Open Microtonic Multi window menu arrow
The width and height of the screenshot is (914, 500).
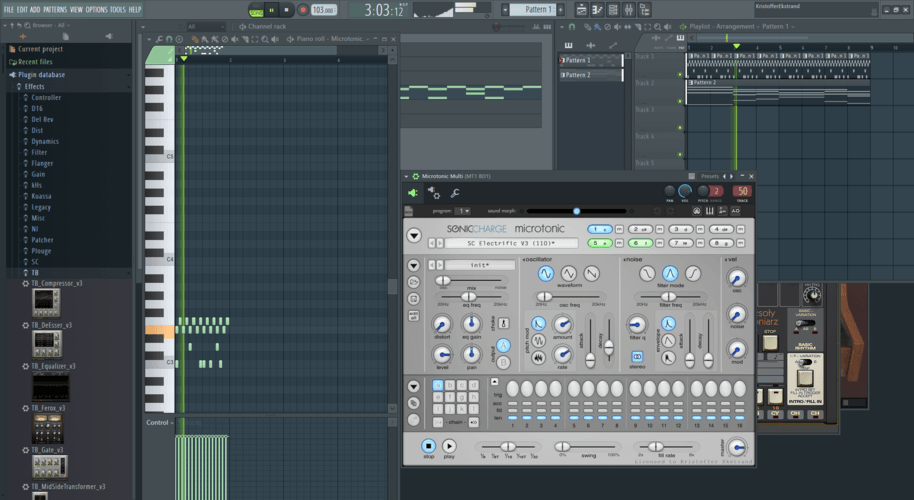tap(406, 176)
